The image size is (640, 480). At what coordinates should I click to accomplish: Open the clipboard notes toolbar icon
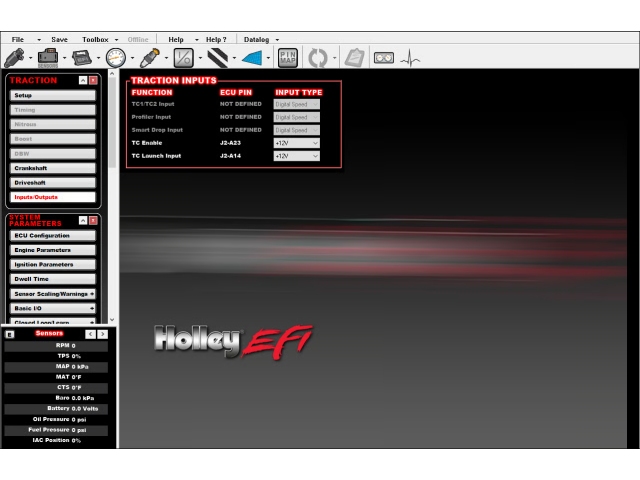pos(354,58)
